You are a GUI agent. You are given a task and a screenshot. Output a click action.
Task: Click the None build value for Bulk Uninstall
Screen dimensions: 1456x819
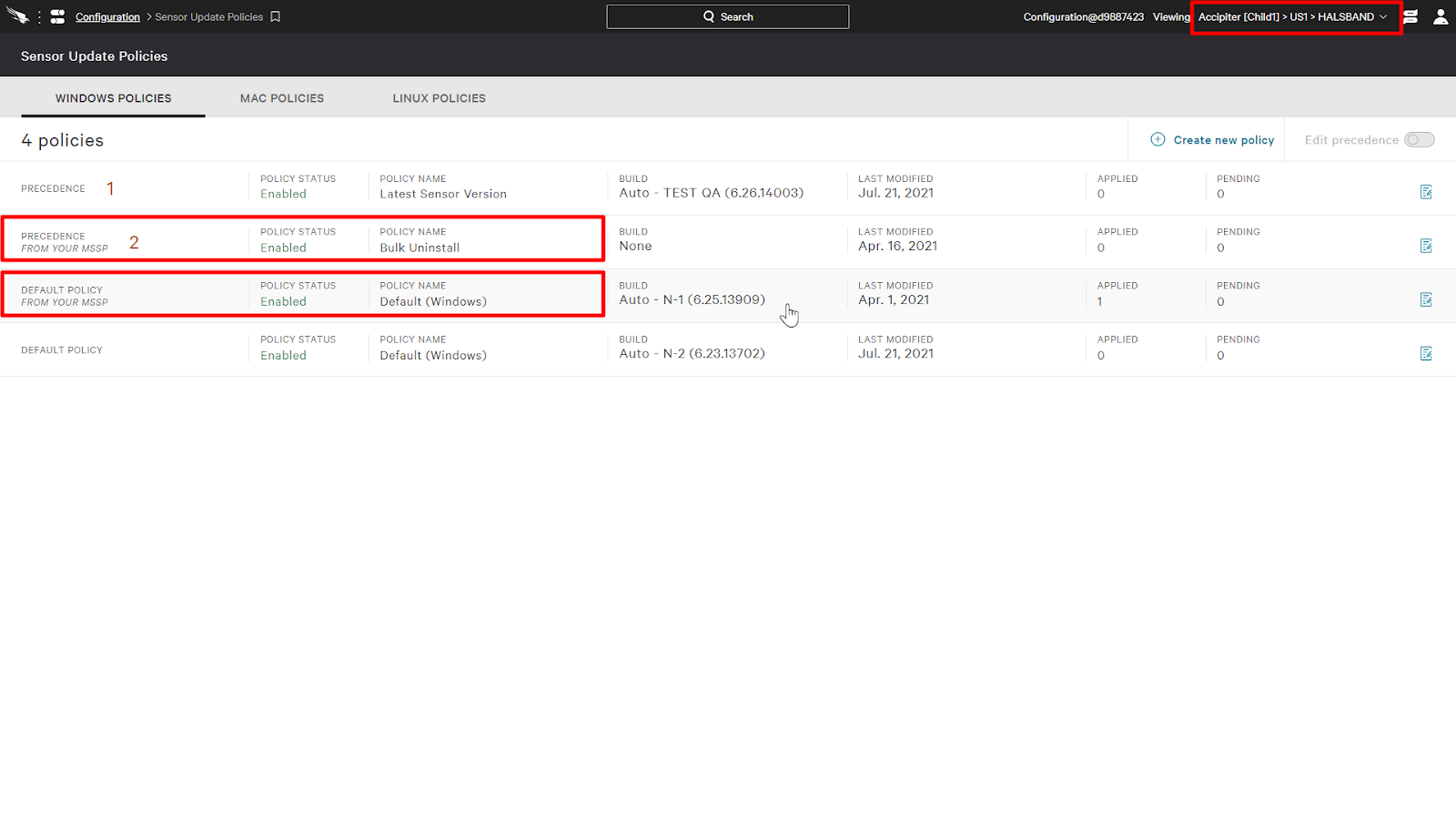pos(635,246)
